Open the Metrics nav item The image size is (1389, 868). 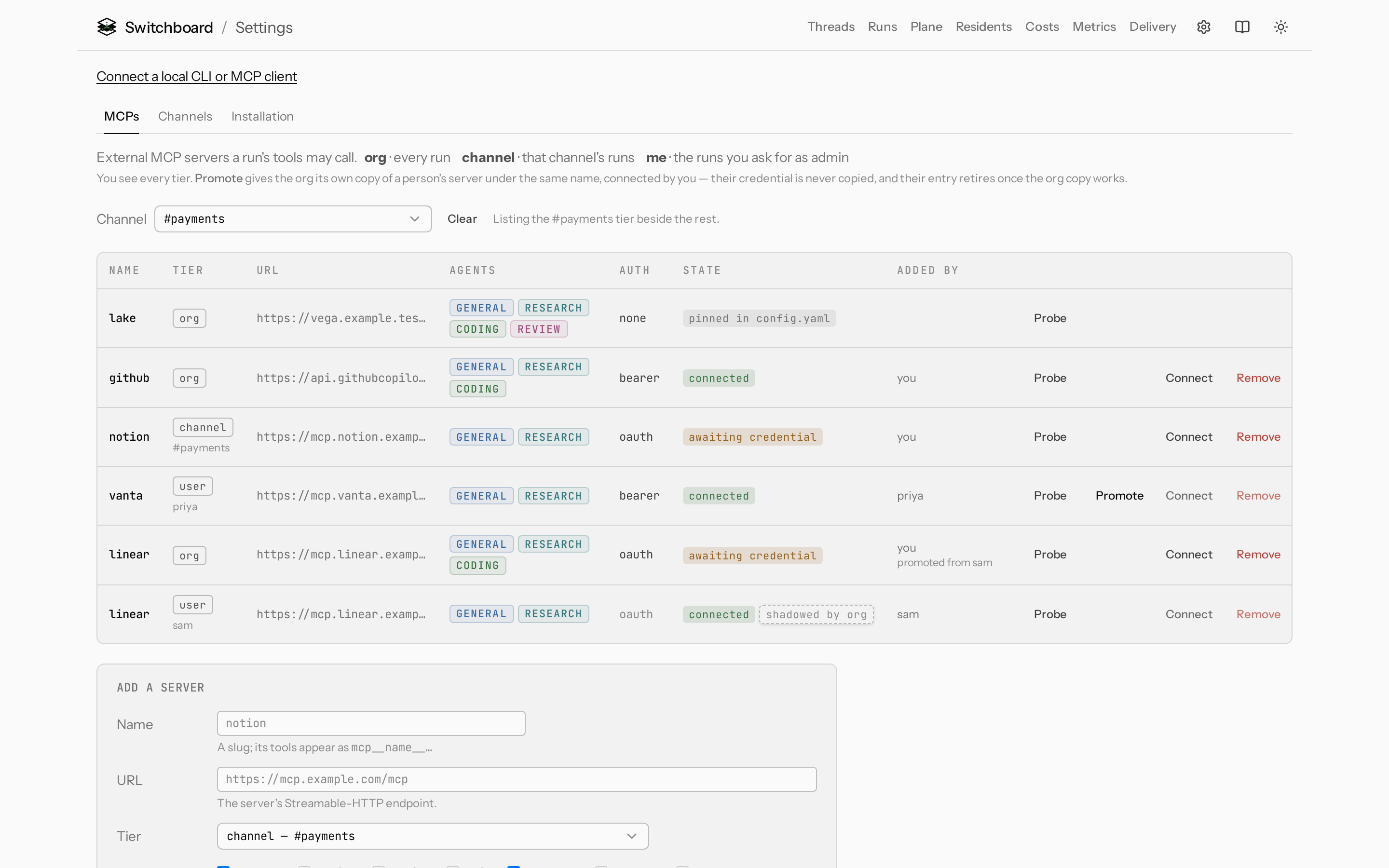1094,27
